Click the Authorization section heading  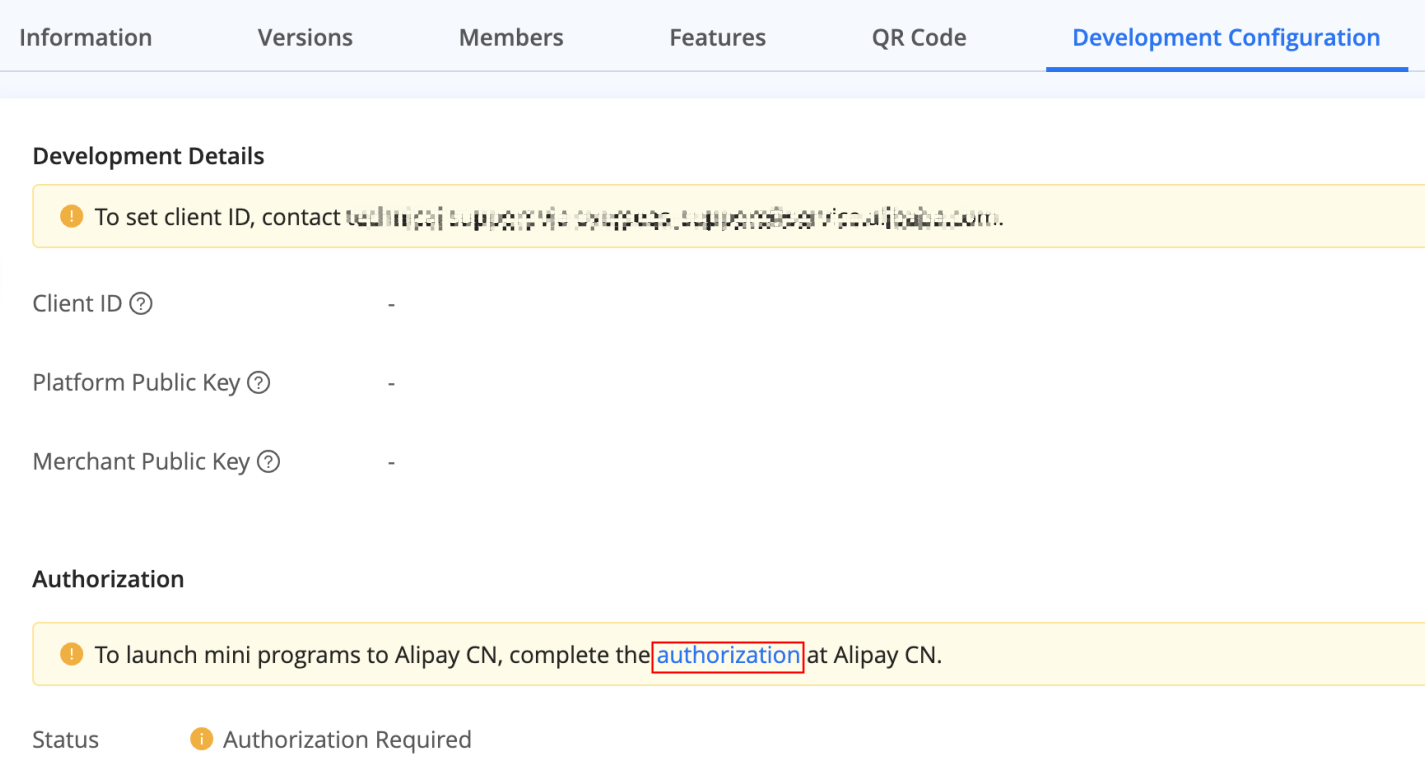pos(108,579)
